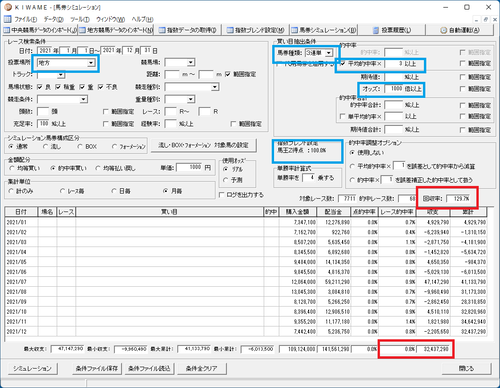Toggle 範囲指定 checkbox next to 距離

228,74
